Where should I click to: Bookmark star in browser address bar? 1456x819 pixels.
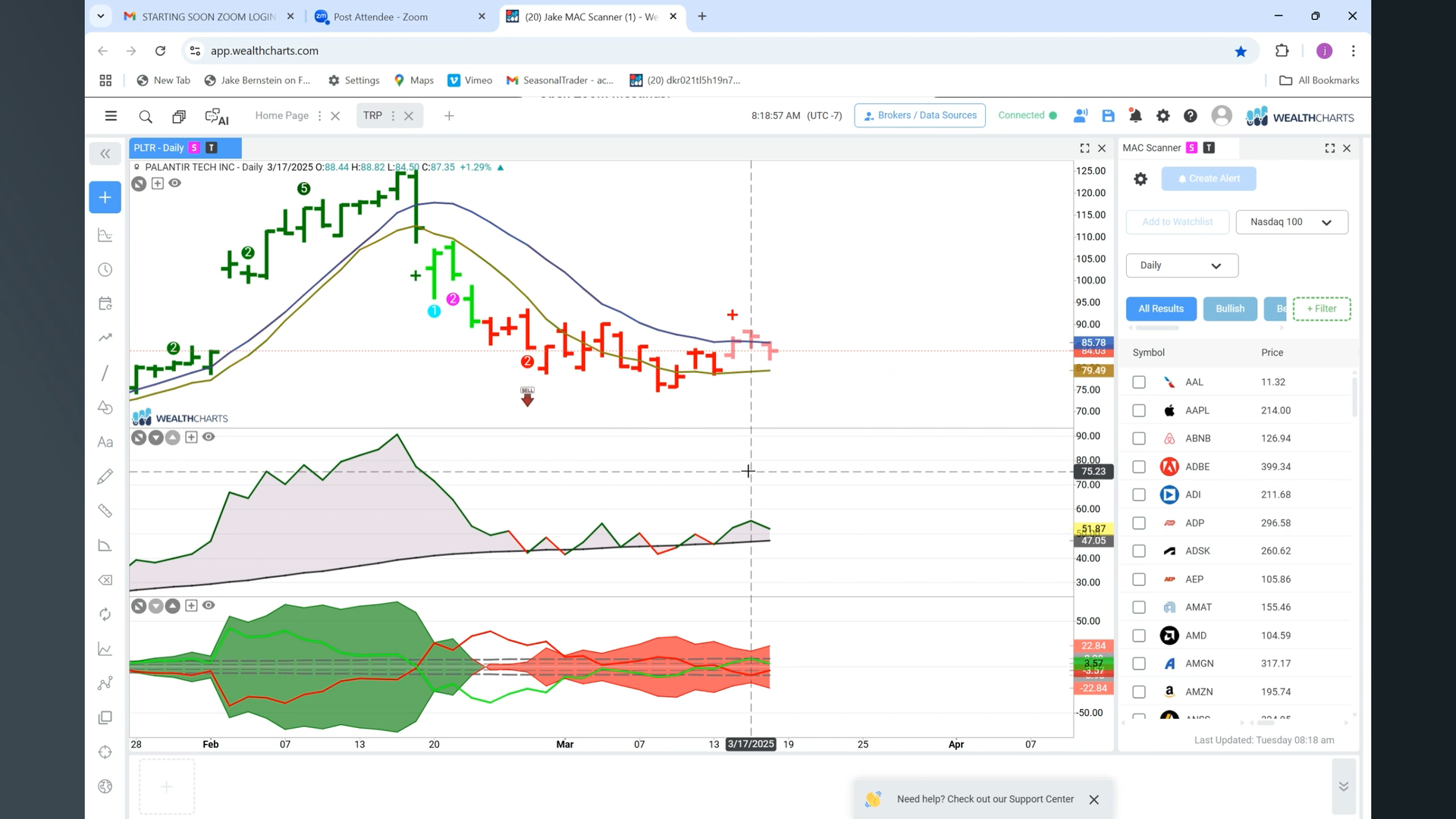pos(1241,52)
